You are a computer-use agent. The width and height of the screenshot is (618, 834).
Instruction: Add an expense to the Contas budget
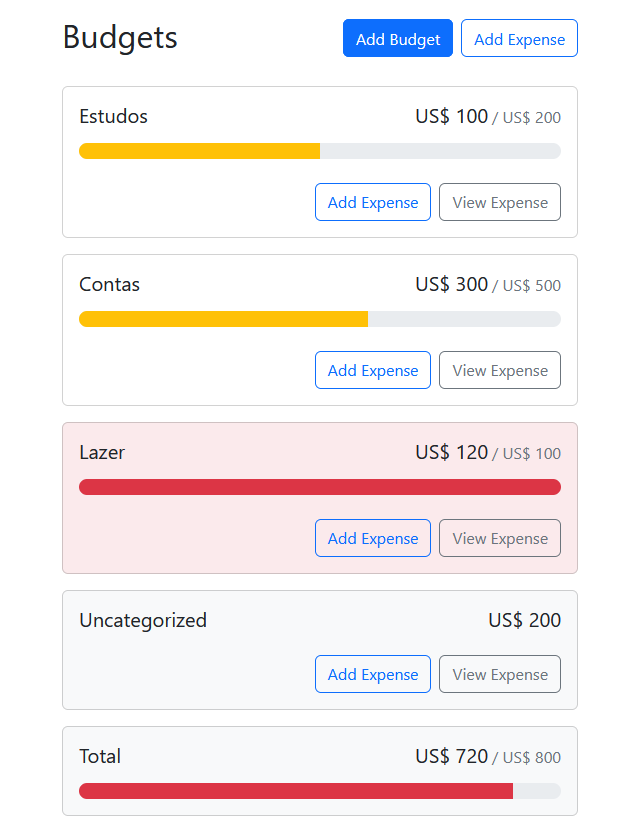(372, 370)
